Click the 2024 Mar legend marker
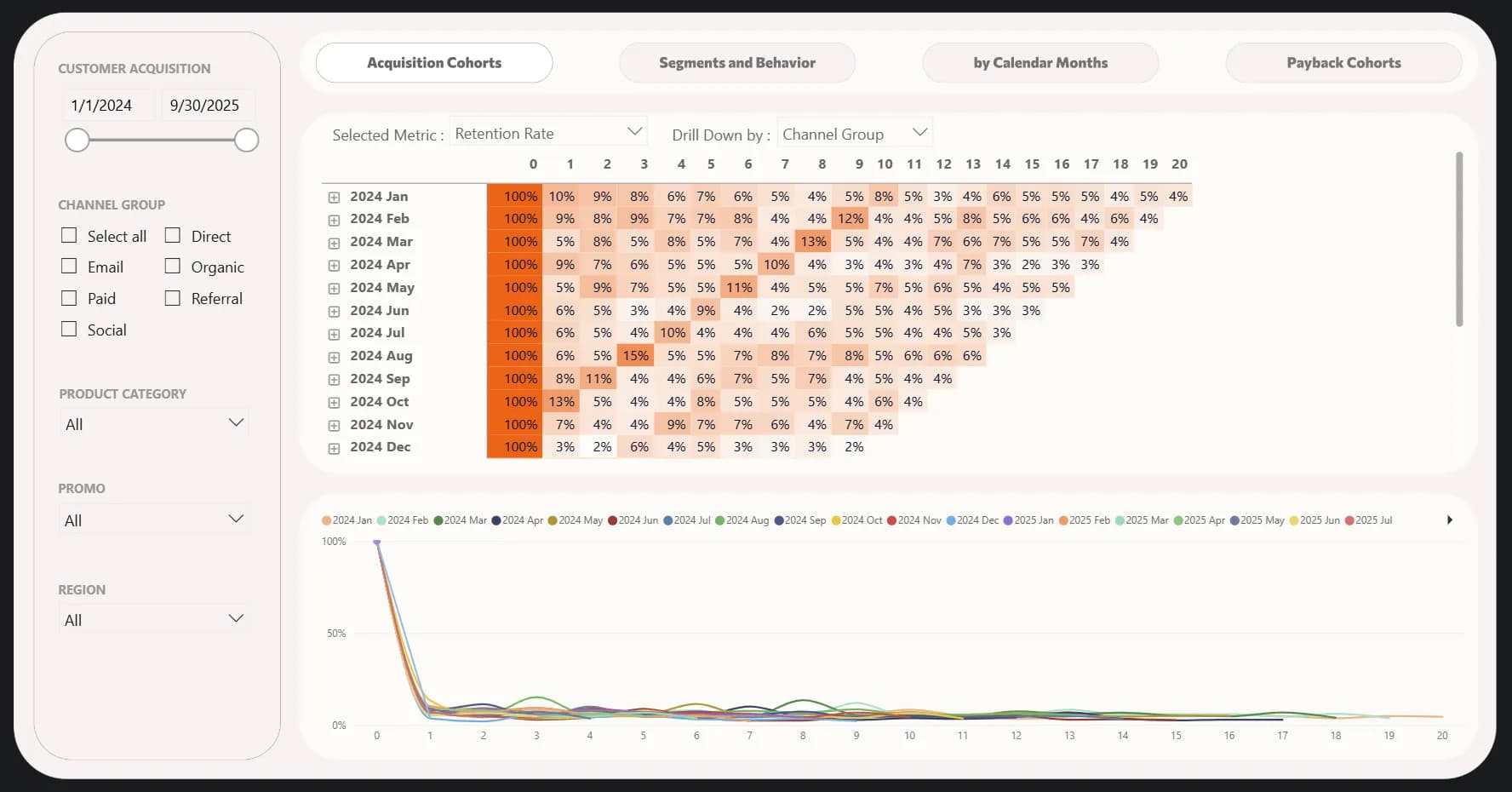The width and height of the screenshot is (1512, 792). (x=438, y=520)
